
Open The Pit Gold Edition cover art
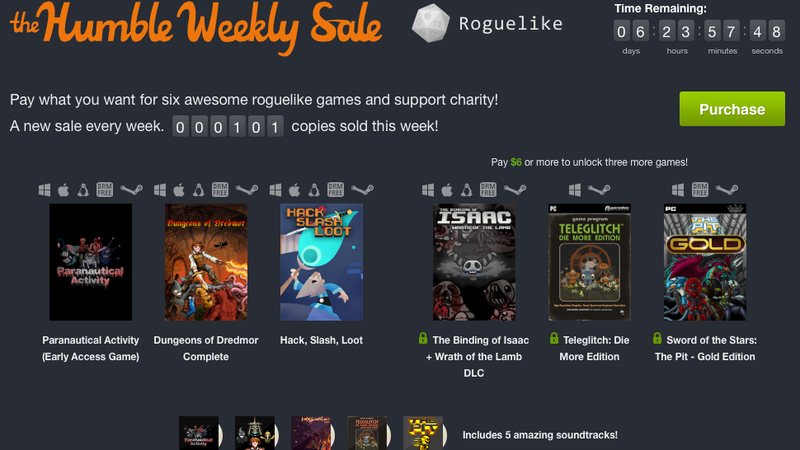tap(705, 262)
